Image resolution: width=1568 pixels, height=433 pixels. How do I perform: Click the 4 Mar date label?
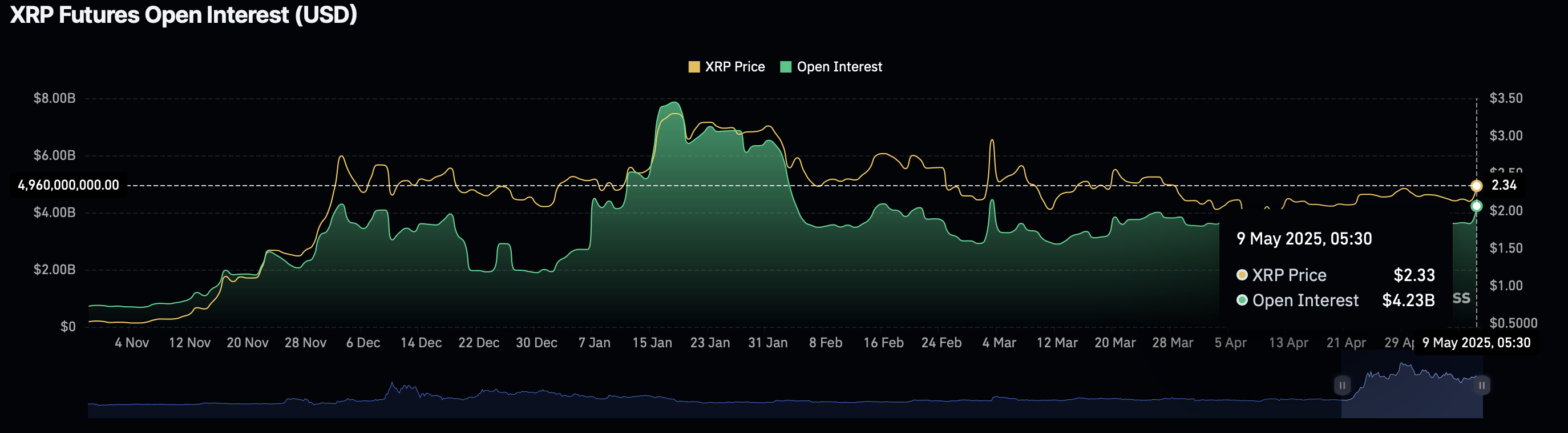tap(1000, 343)
